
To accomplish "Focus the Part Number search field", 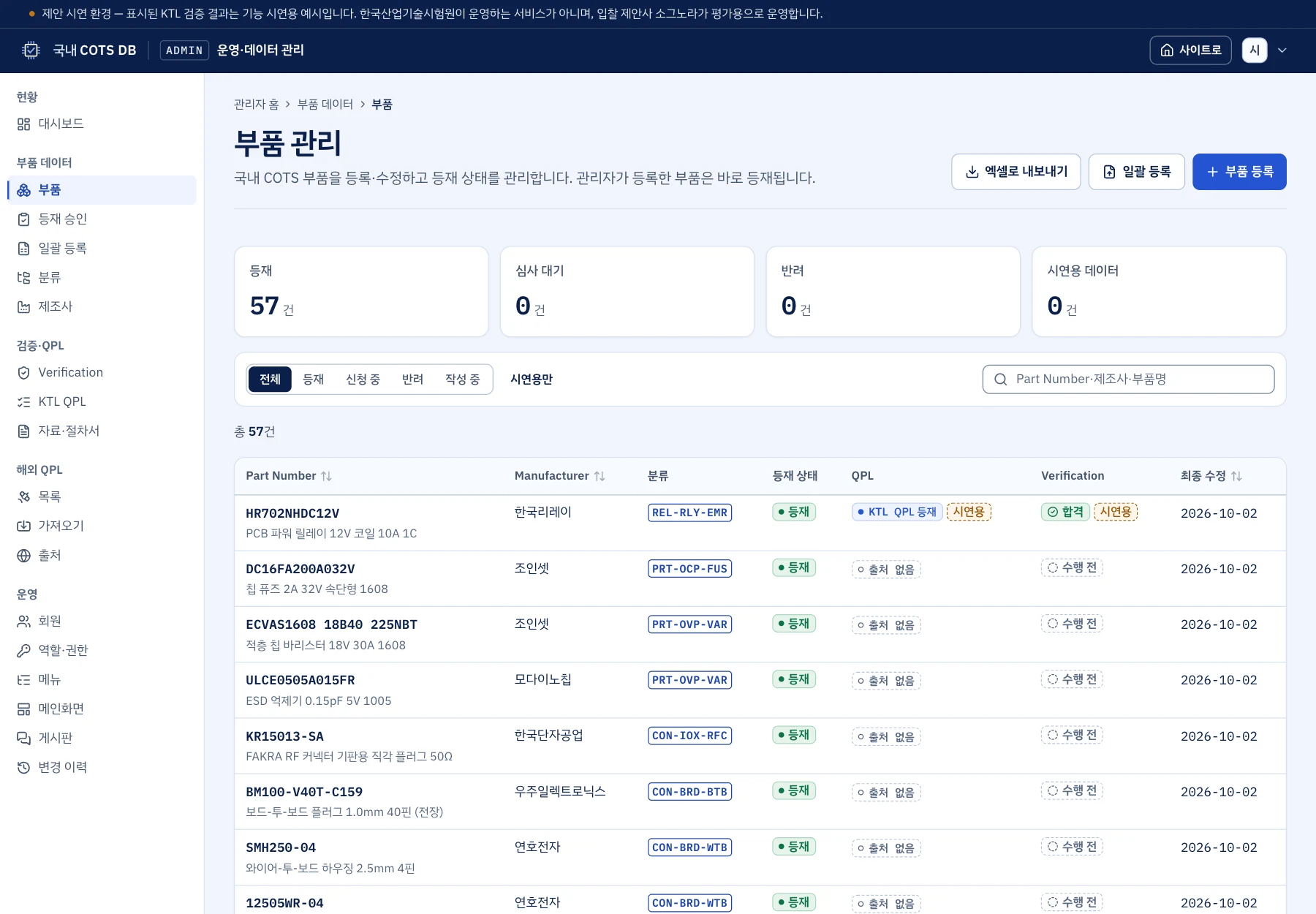I will pyautogui.click(x=1128, y=379).
